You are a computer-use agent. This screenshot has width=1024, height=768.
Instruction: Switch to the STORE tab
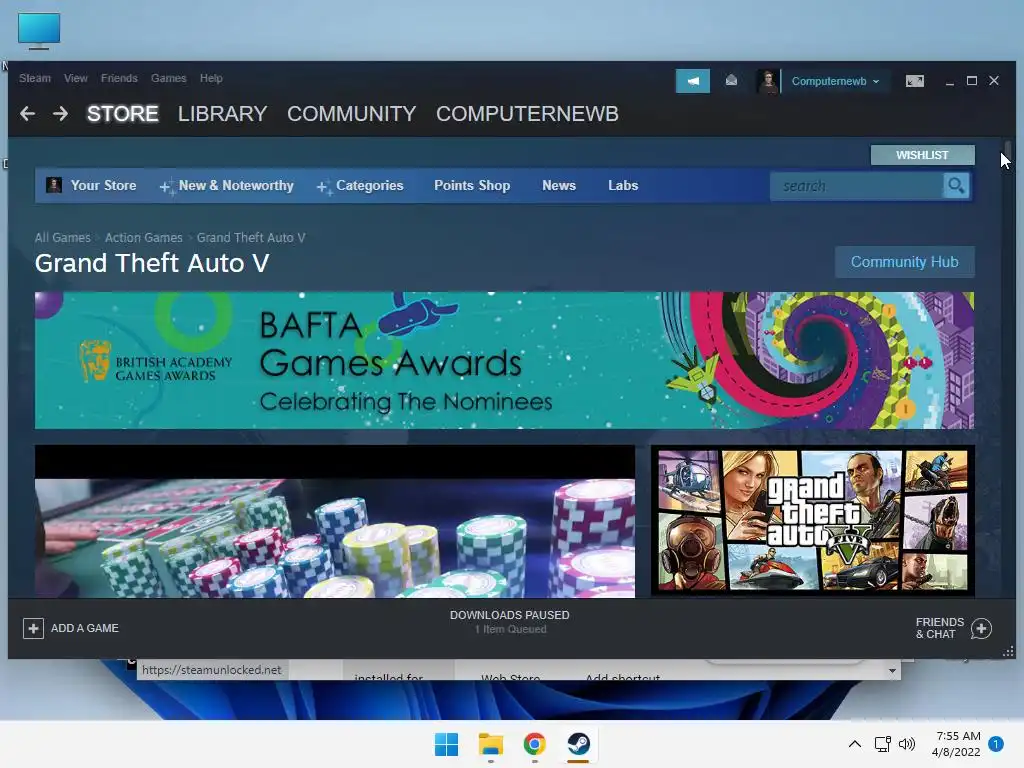tap(123, 114)
